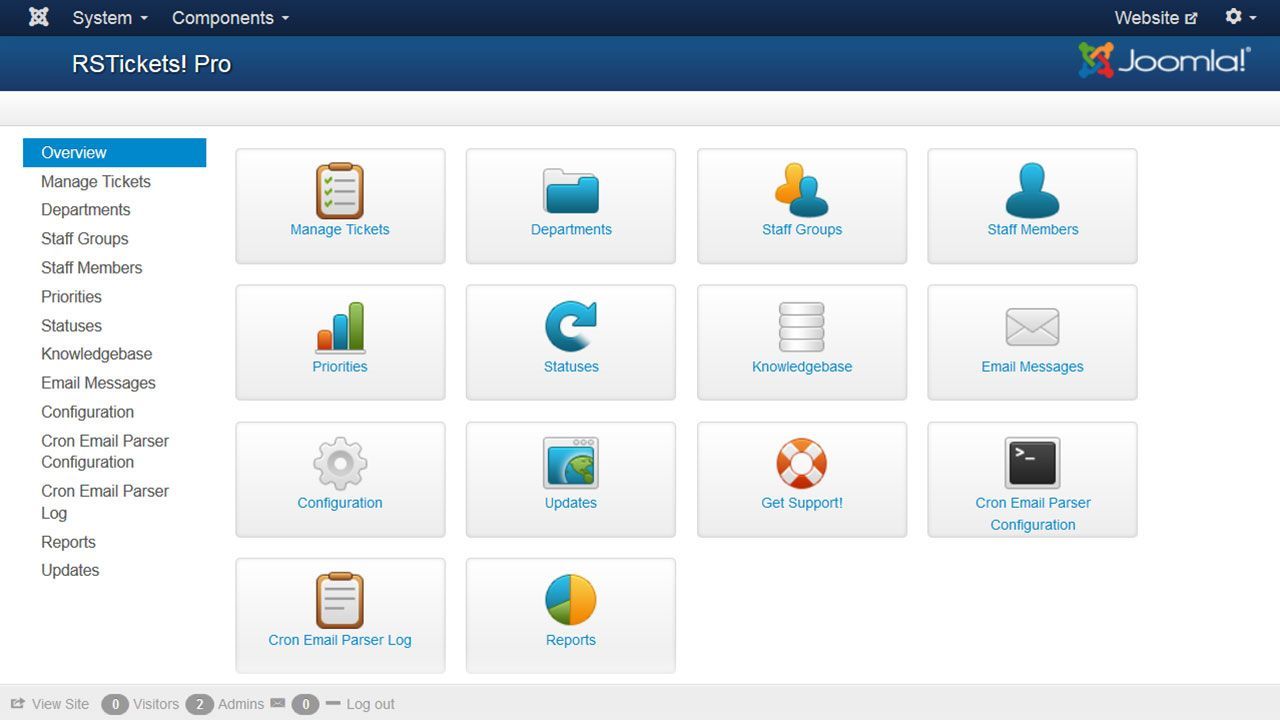Open the Departments folder icon
This screenshot has height=720, width=1280.
pyautogui.click(x=571, y=190)
